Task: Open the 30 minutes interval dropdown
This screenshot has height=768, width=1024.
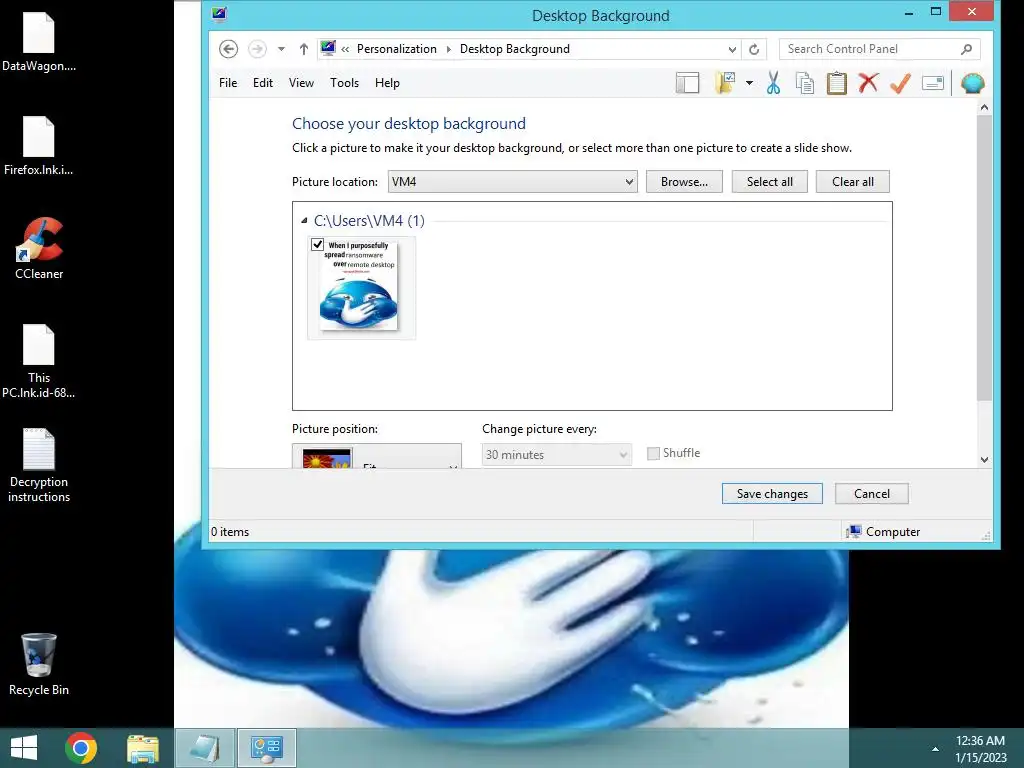Action: click(x=556, y=455)
